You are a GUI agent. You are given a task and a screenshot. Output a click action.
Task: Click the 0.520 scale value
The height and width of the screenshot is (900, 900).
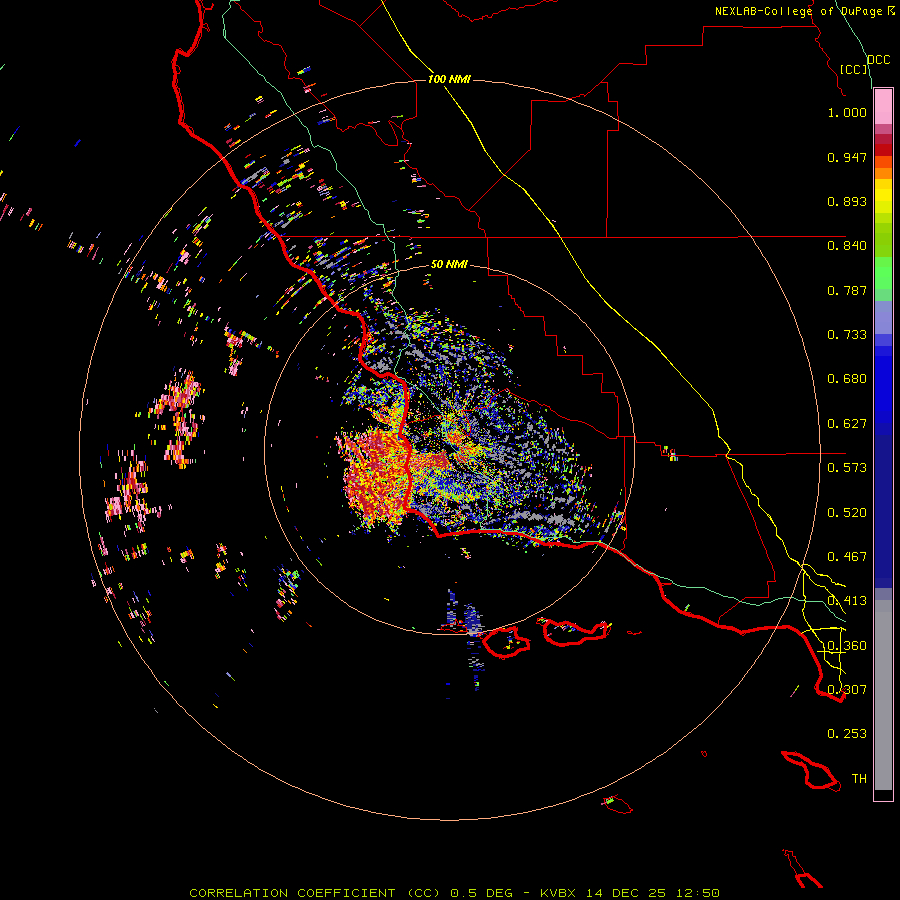tap(847, 513)
